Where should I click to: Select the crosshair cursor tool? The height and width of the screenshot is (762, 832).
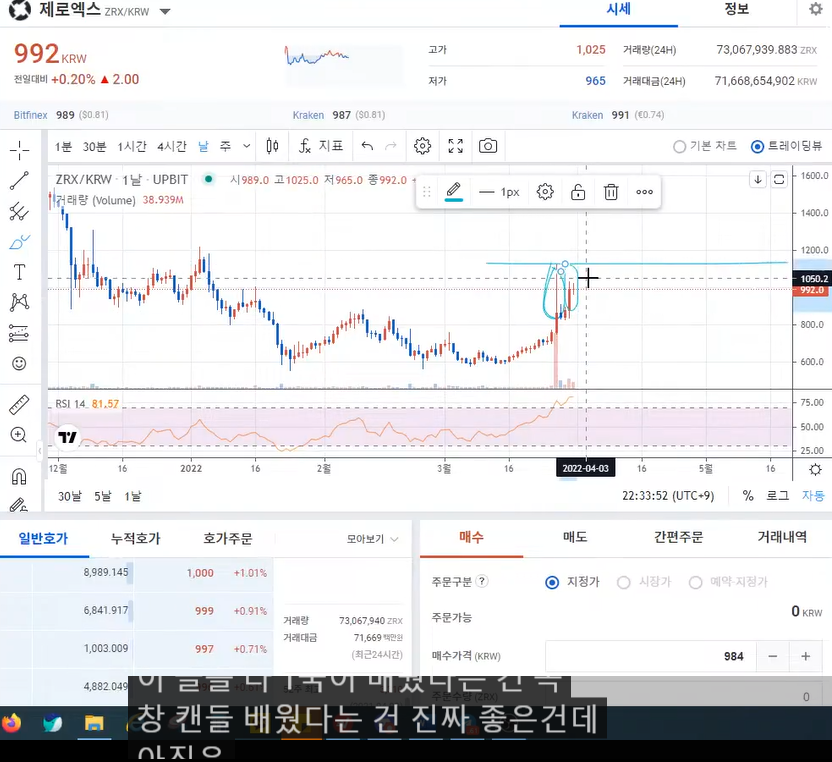click(20, 150)
